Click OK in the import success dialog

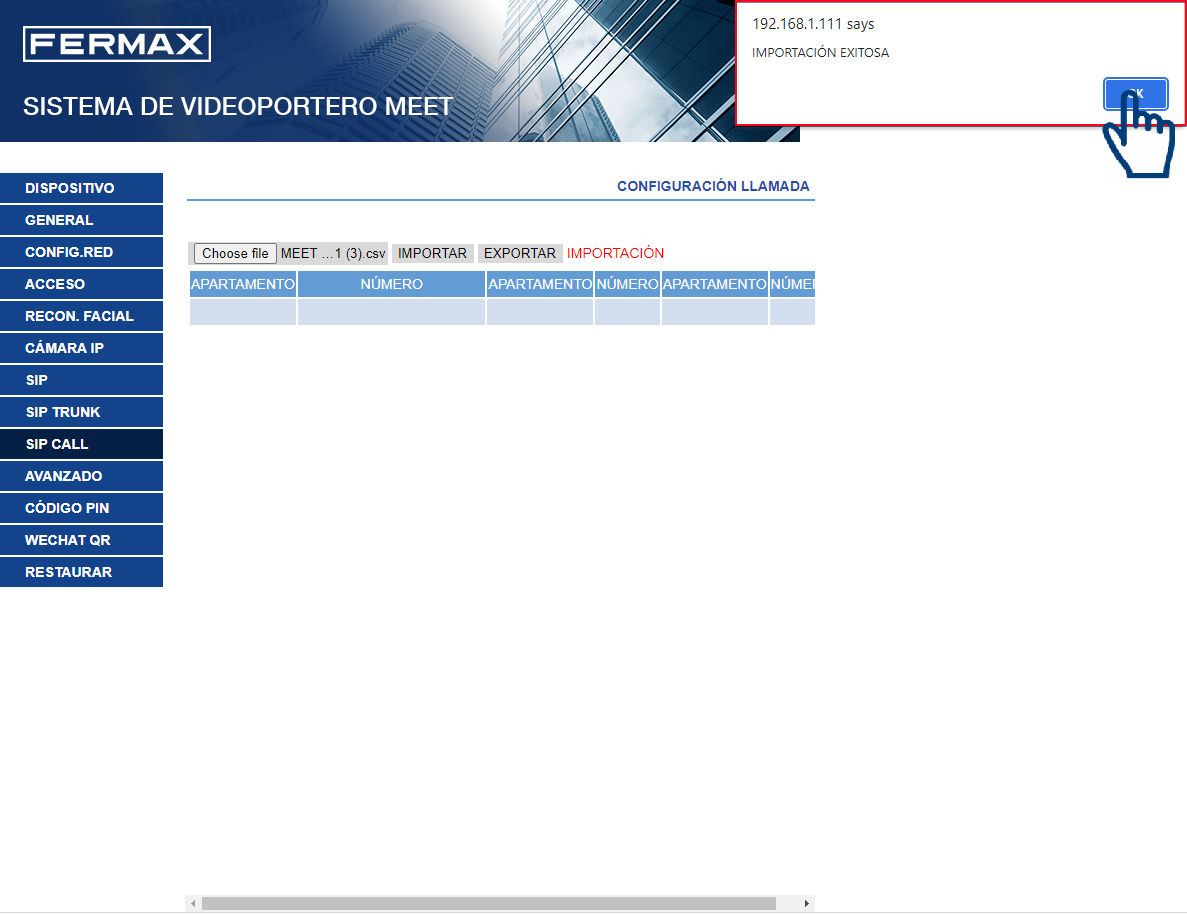point(1135,94)
